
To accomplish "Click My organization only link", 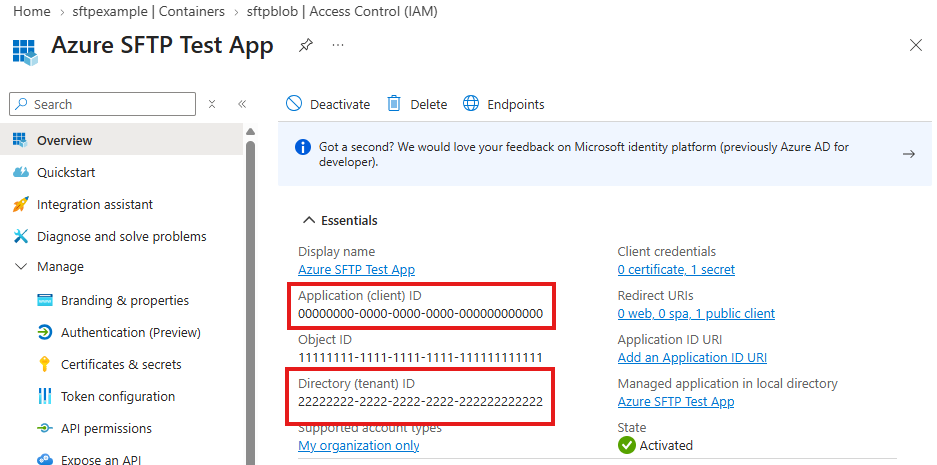I will (359, 446).
